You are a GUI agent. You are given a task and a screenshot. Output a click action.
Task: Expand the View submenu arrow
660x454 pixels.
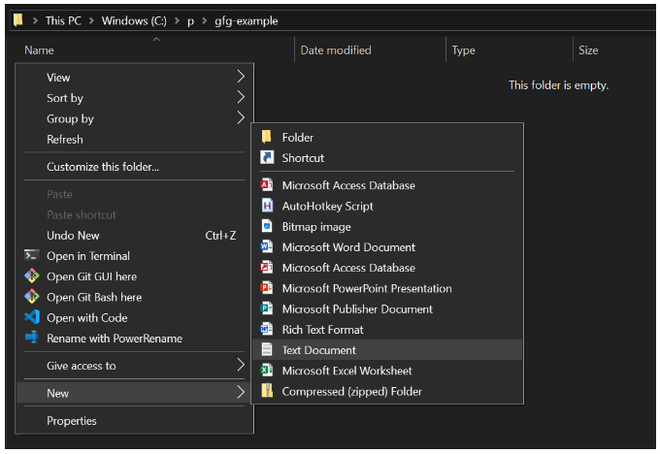pos(240,77)
